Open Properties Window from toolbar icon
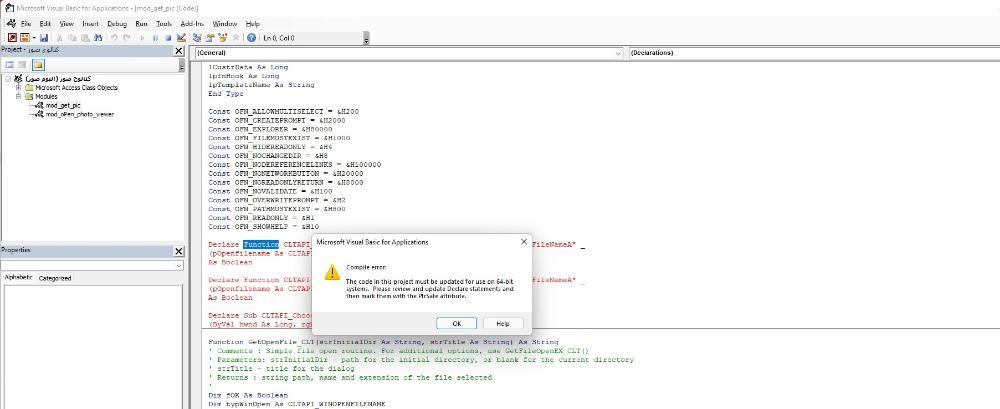1000x409 pixels. (210, 38)
